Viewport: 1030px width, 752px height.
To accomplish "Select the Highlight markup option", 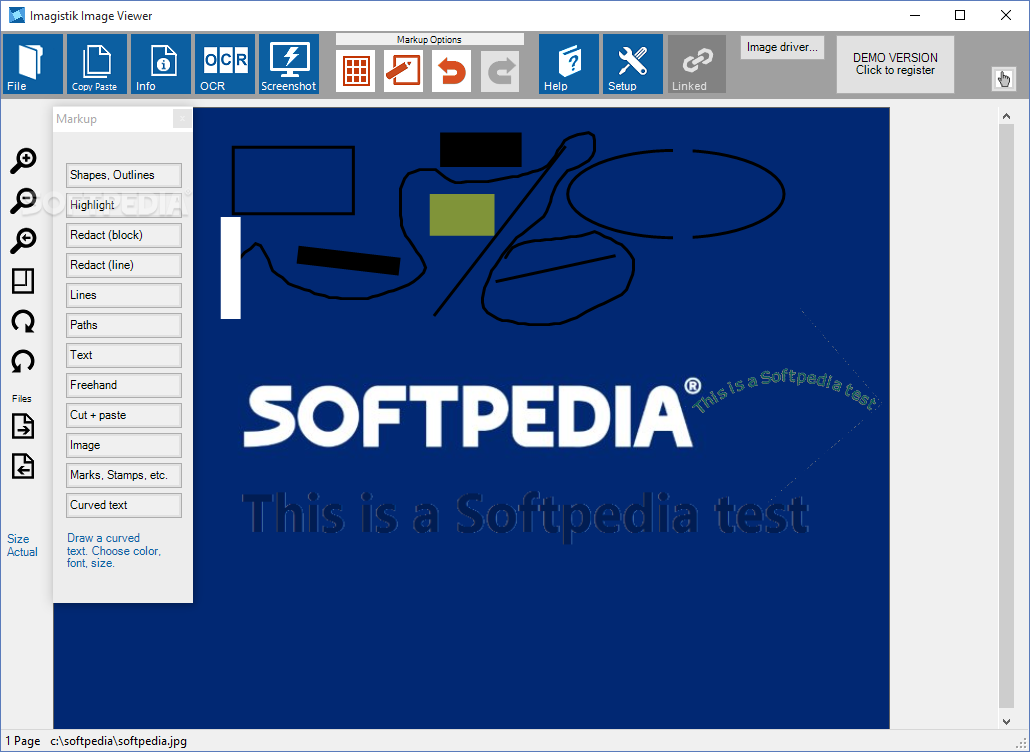I will [124, 206].
